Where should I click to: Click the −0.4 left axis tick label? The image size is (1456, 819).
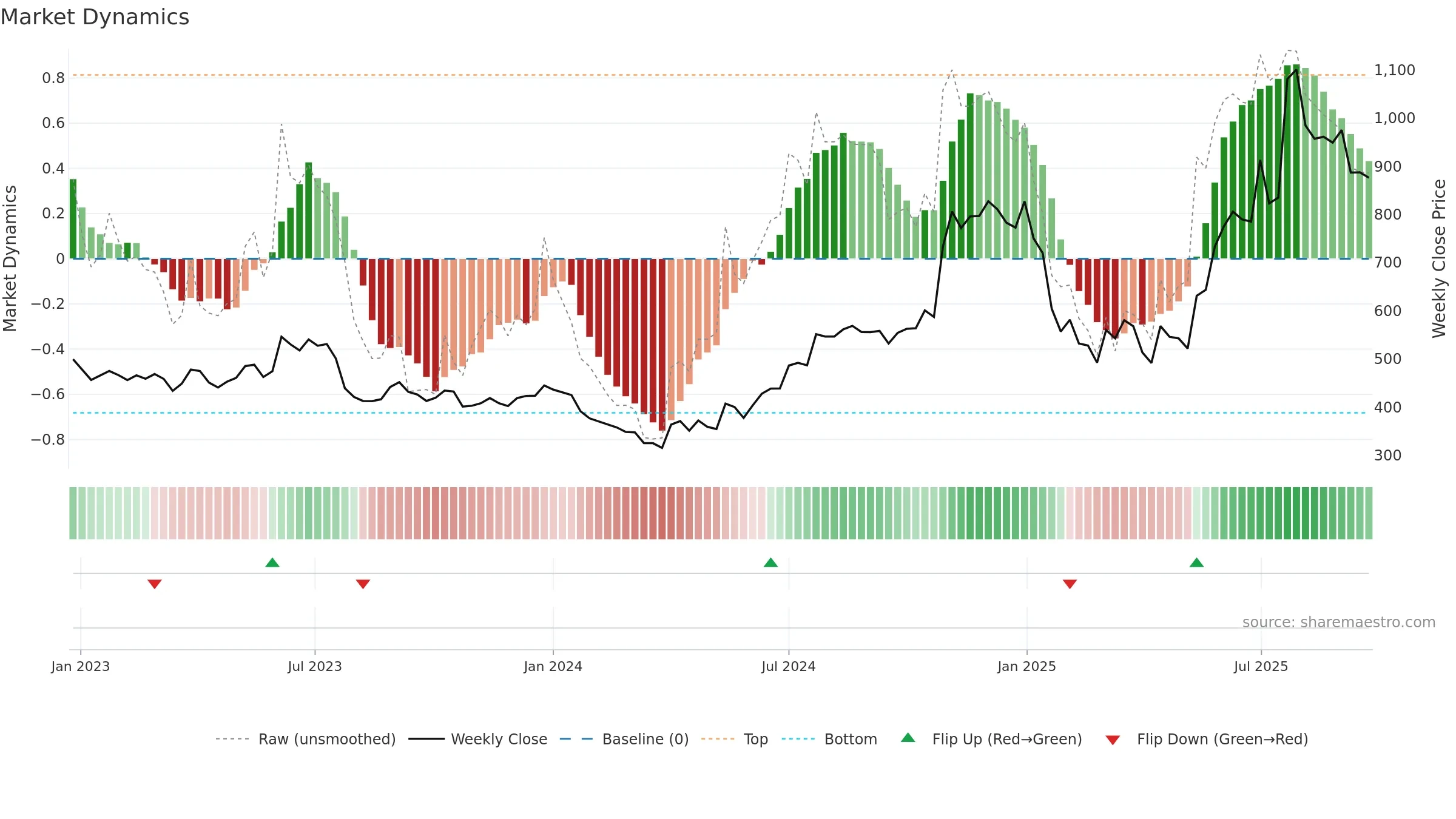point(48,349)
